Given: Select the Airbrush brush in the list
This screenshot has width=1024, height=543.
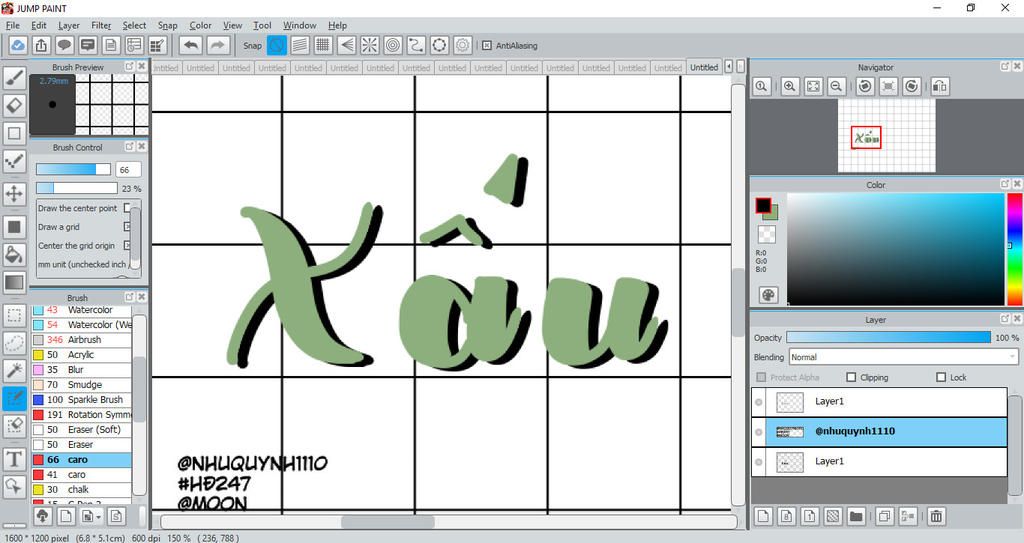Looking at the screenshot, I should click(x=82, y=340).
